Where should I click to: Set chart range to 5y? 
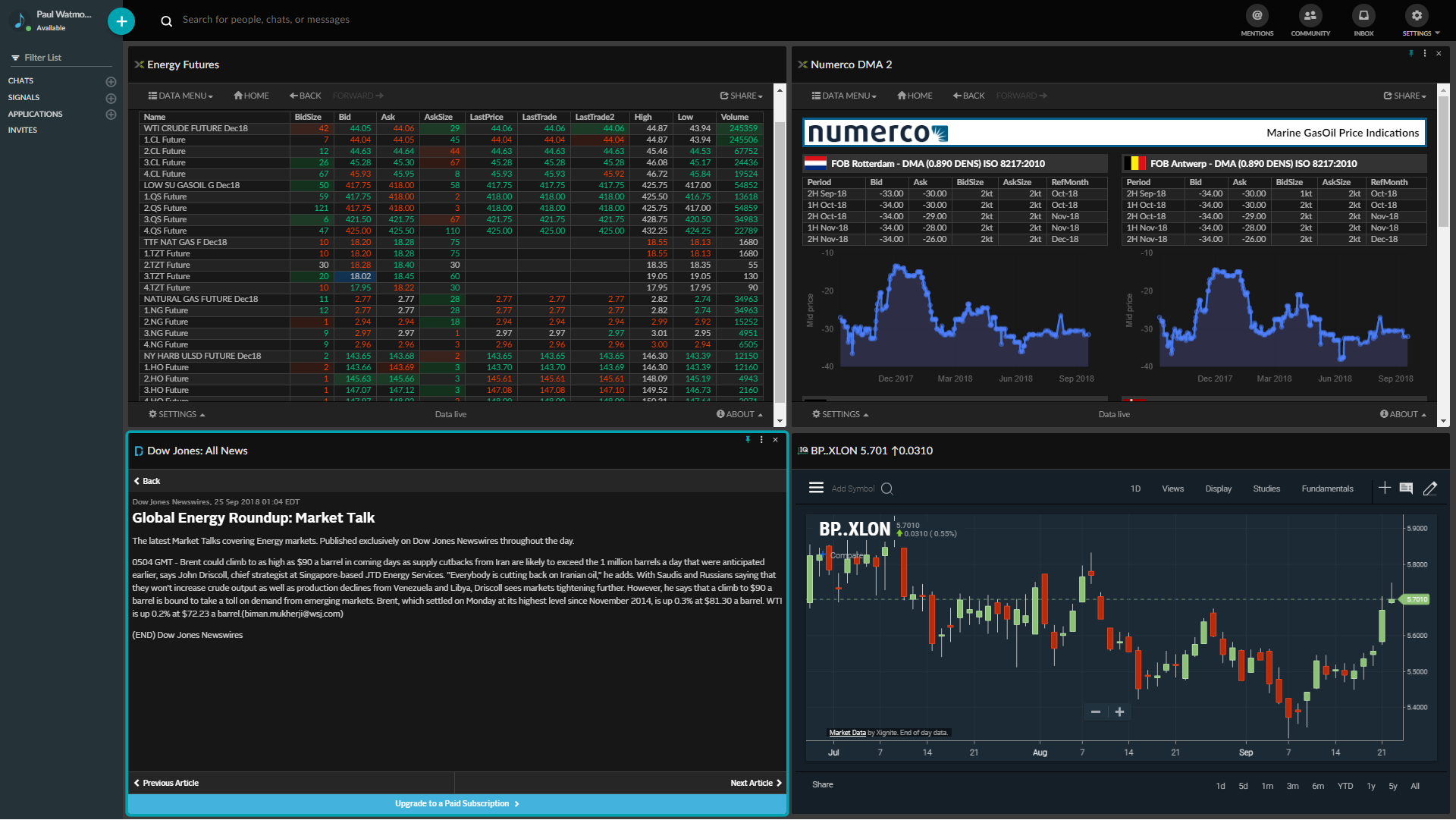pyautogui.click(x=1393, y=787)
